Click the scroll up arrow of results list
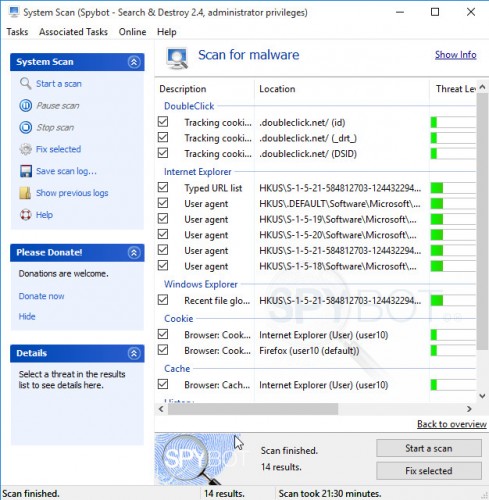 [x=482, y=87]
